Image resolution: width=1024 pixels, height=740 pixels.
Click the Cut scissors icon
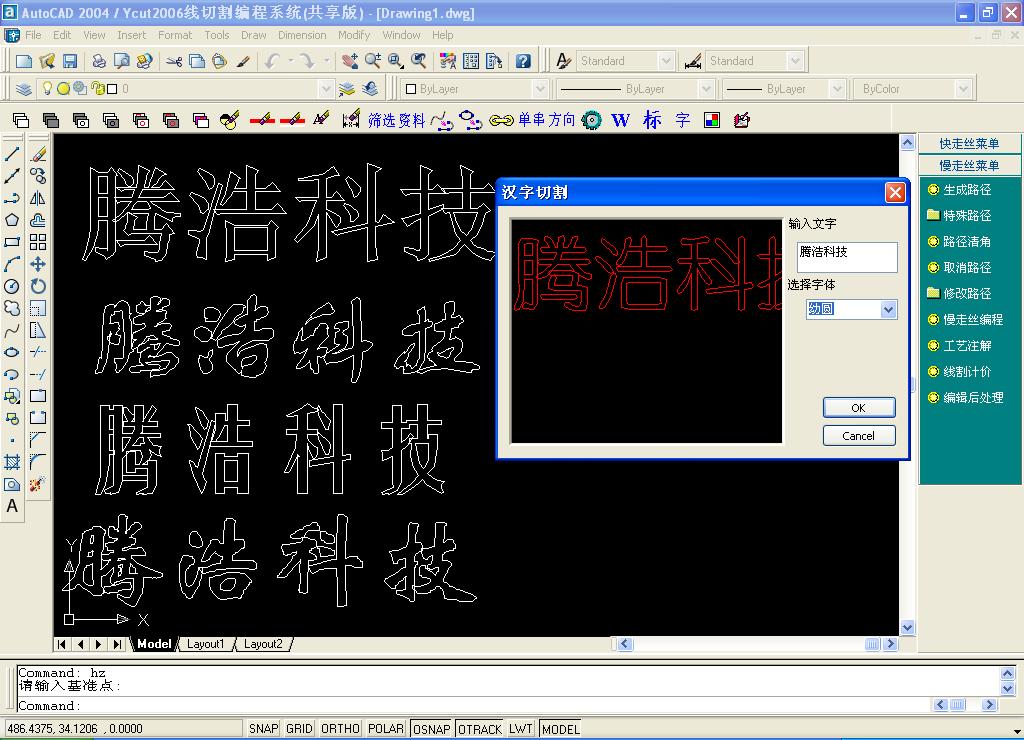(x=174, y=61)
